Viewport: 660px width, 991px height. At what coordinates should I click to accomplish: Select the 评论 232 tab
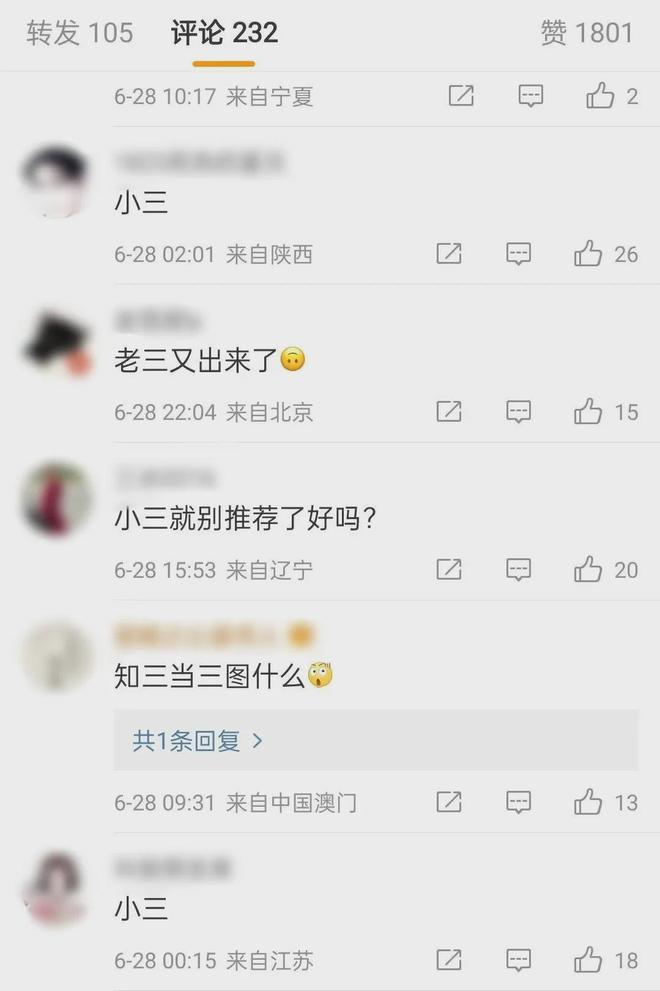click(x=224, y=33)
